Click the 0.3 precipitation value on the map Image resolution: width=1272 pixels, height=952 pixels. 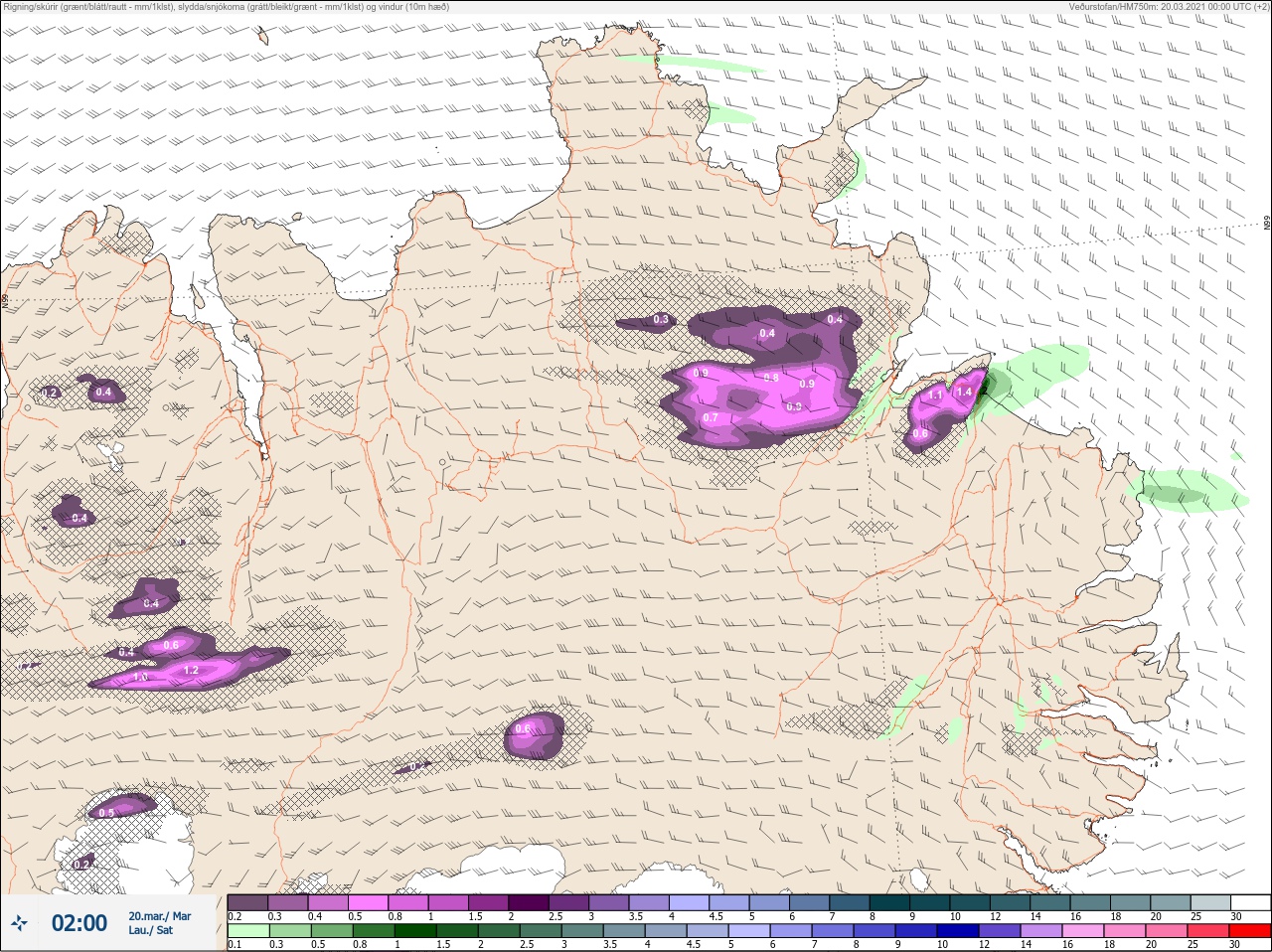pyautogui.click(x=661, y=320)
